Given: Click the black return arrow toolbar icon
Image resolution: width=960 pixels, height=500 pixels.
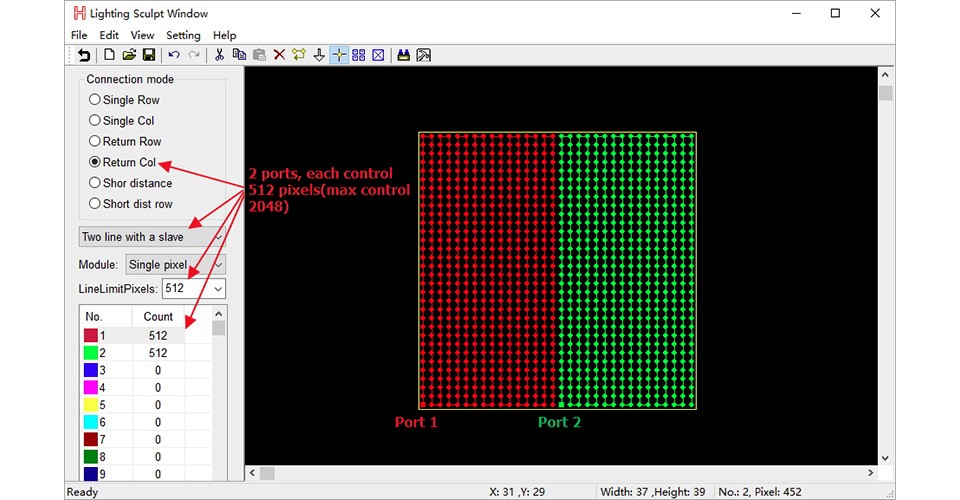Looking at the screenshot, I should (x=84, y=55).
